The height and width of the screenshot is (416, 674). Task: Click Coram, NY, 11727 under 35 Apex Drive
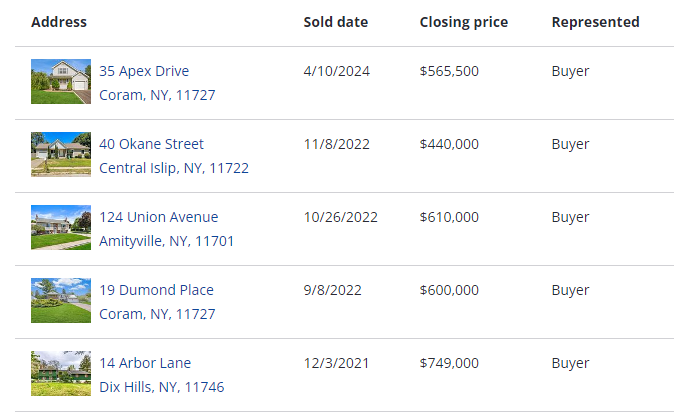pyautogui.click(x=157, y=95)
